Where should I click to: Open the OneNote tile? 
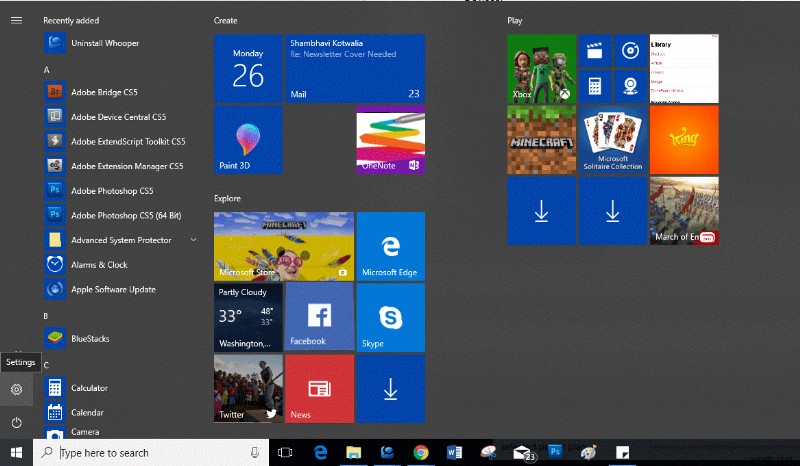pos(390,140)
